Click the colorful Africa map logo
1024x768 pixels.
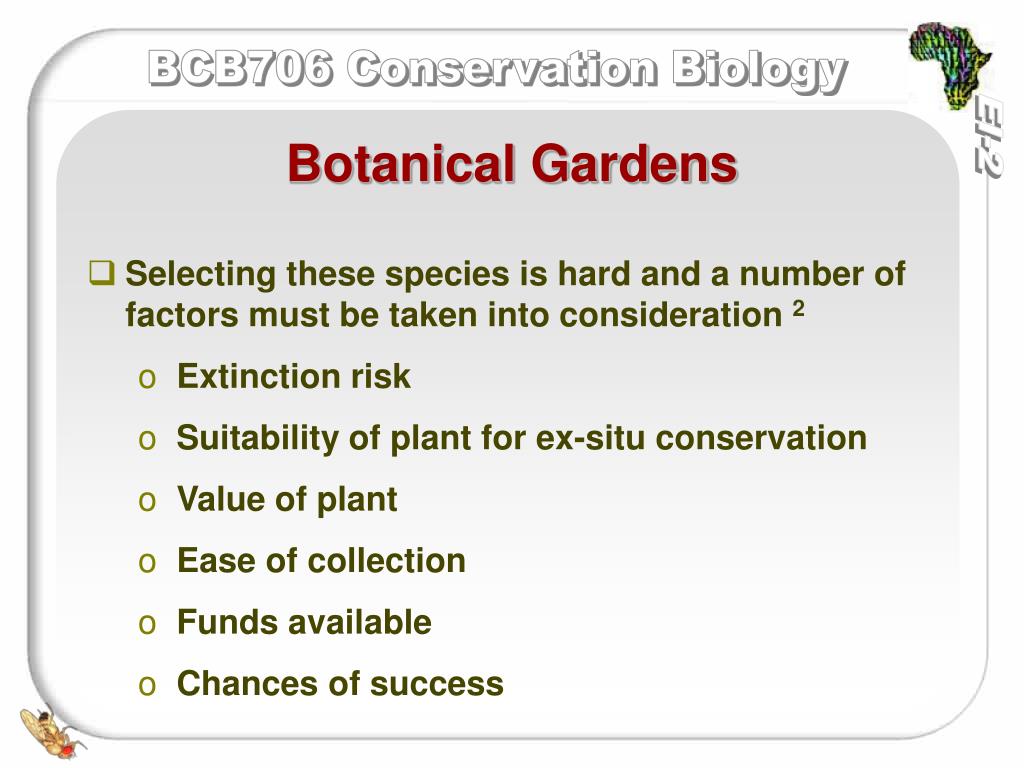pyautogui.click(x=950, y=64)
